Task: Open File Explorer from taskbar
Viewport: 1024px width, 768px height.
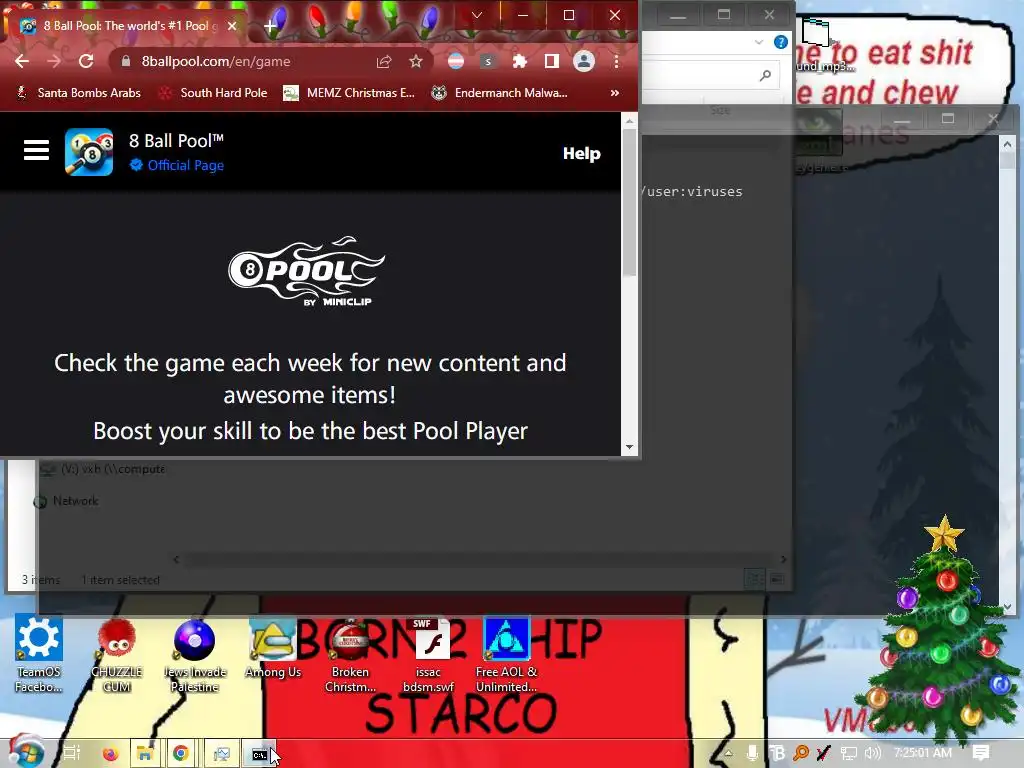Action: click(144, 754)
